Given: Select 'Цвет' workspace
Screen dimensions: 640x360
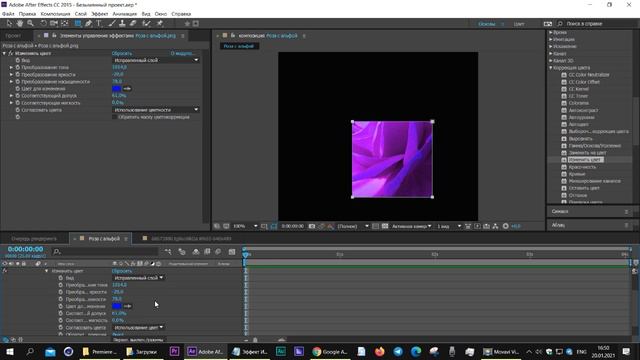Looking at the screenshot, I should 519,24.
